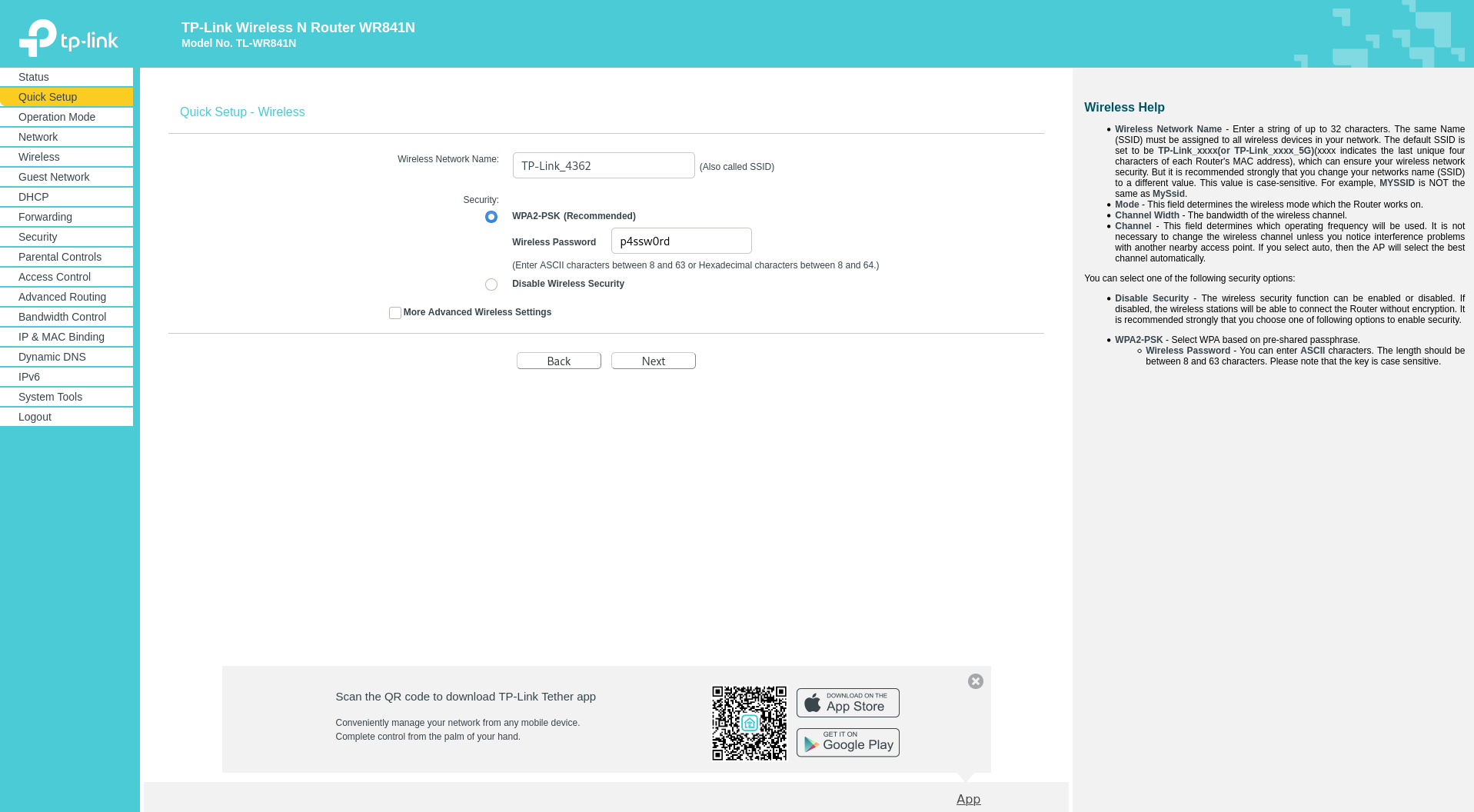Screen dimensions: 1474x812
Task: Open Status in the sidebar
Action: coord(67,77)
